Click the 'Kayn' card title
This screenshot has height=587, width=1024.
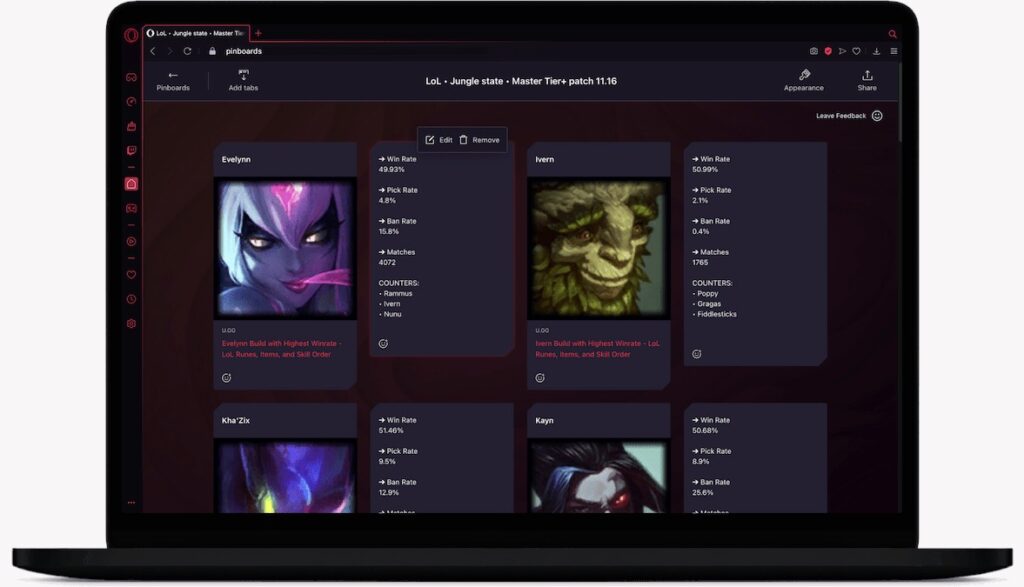click(545, 420)
